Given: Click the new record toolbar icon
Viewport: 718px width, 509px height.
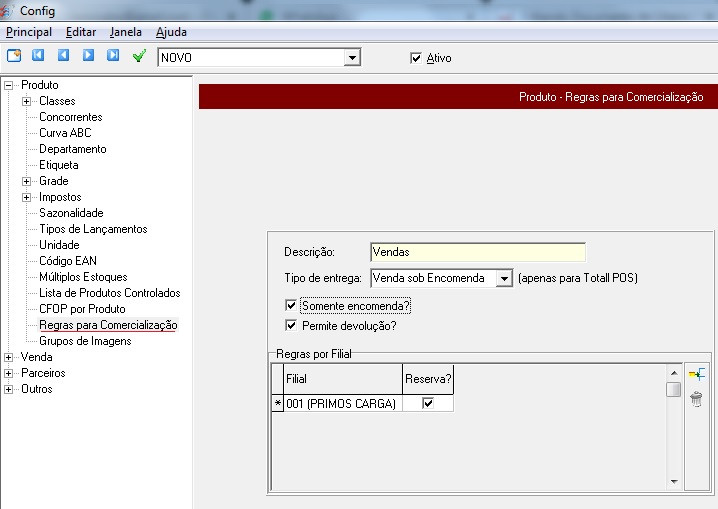Looking at the screenshot, I should click(14, 56).
